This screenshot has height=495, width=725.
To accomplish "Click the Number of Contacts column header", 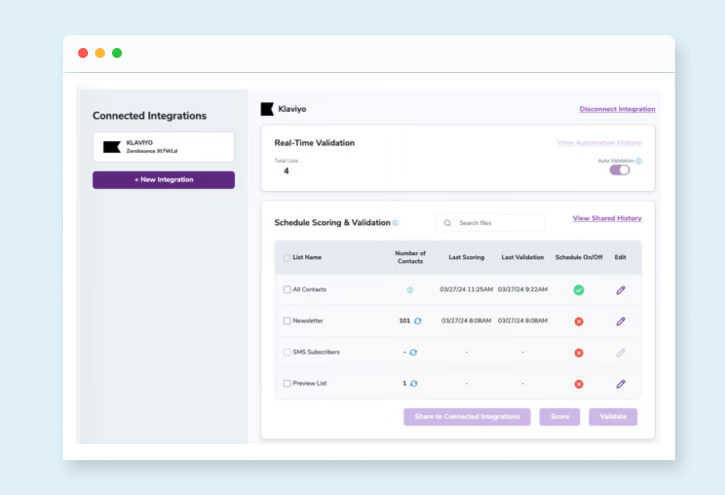I will (x=410, y=257).
